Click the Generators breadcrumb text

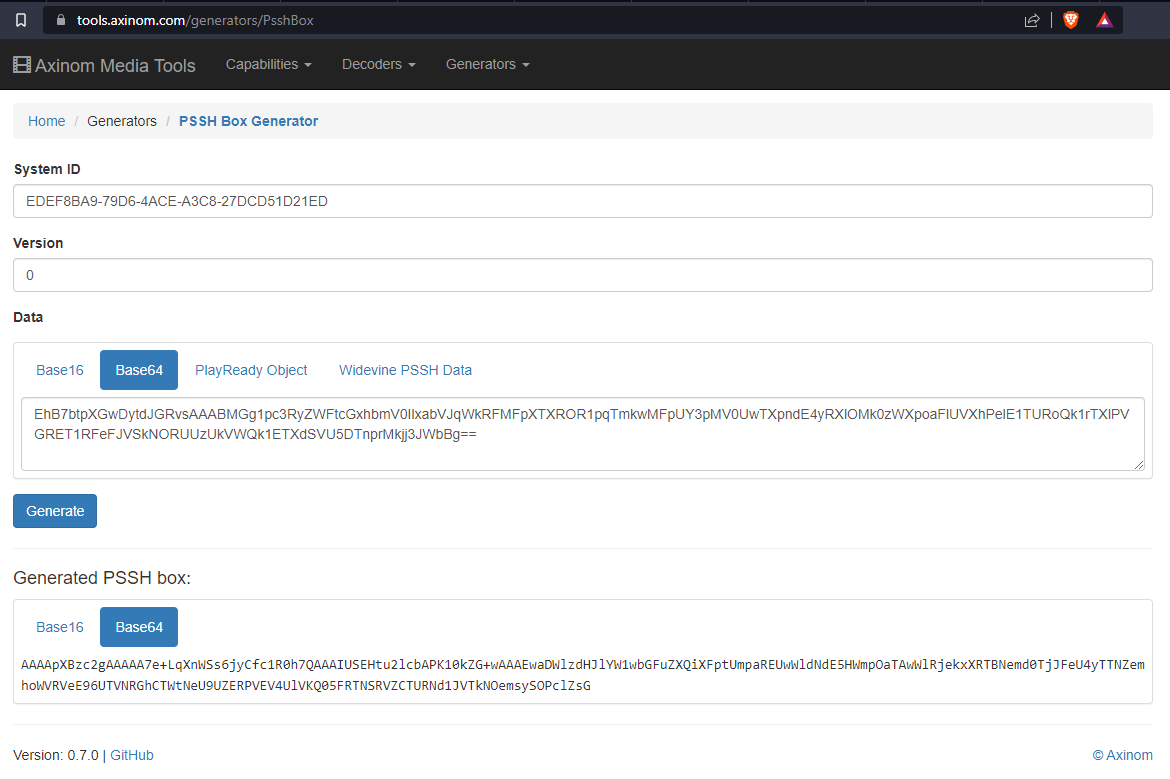[122, 121]
